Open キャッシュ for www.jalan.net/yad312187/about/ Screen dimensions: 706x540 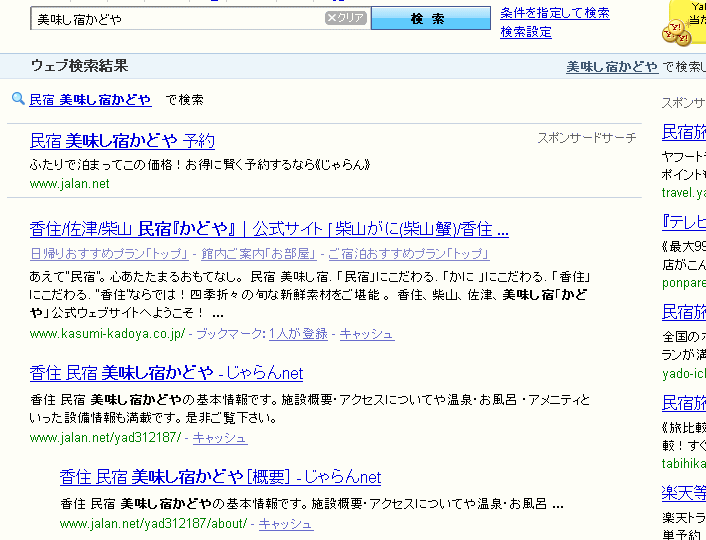(x=285, y=524)
